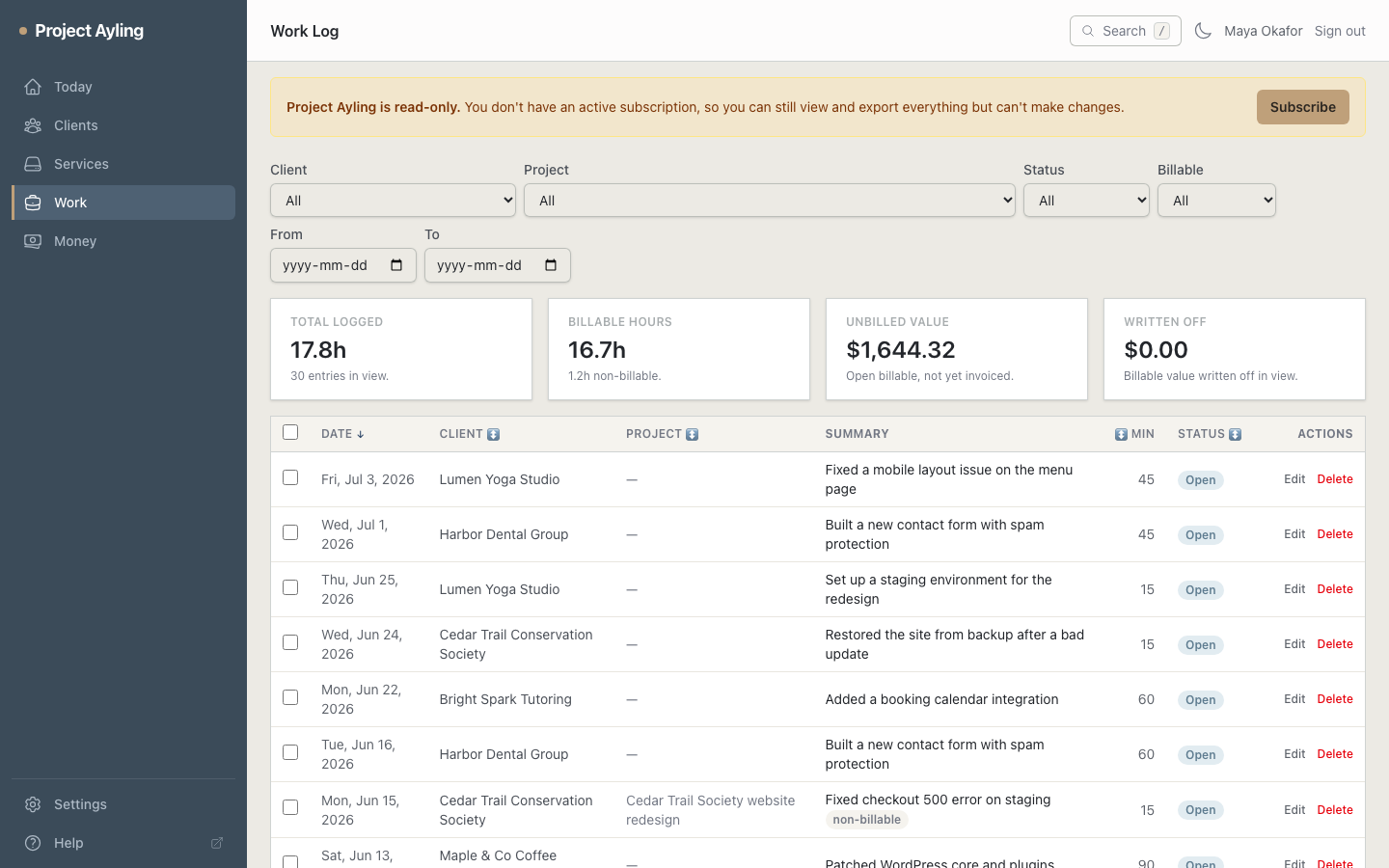Image resolution: width=1389 pixels, height=868 pixels.
Task: Click Sign out
Action: click(1340, 31)
